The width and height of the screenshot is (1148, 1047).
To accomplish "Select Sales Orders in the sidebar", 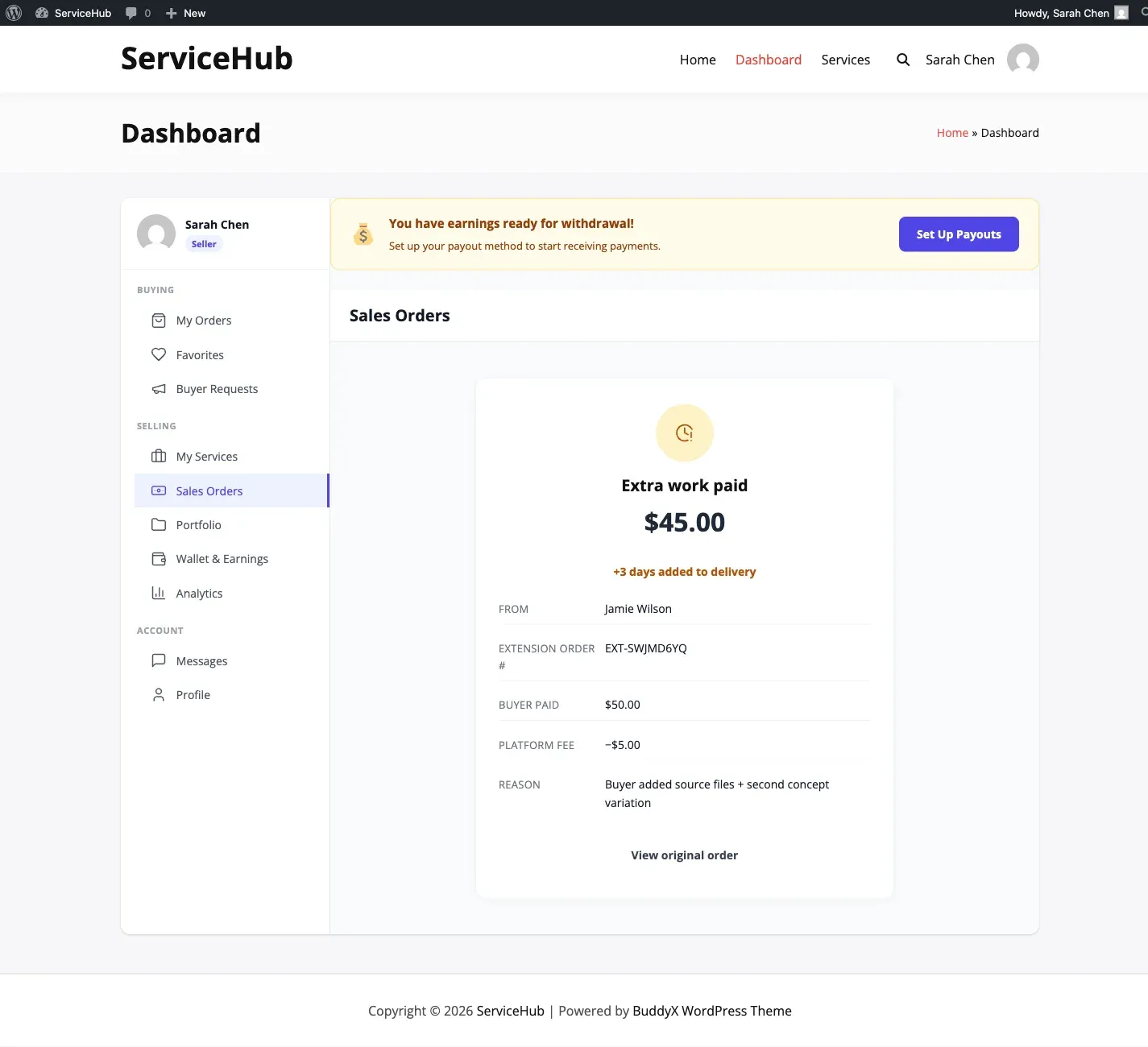I will 232,490.
